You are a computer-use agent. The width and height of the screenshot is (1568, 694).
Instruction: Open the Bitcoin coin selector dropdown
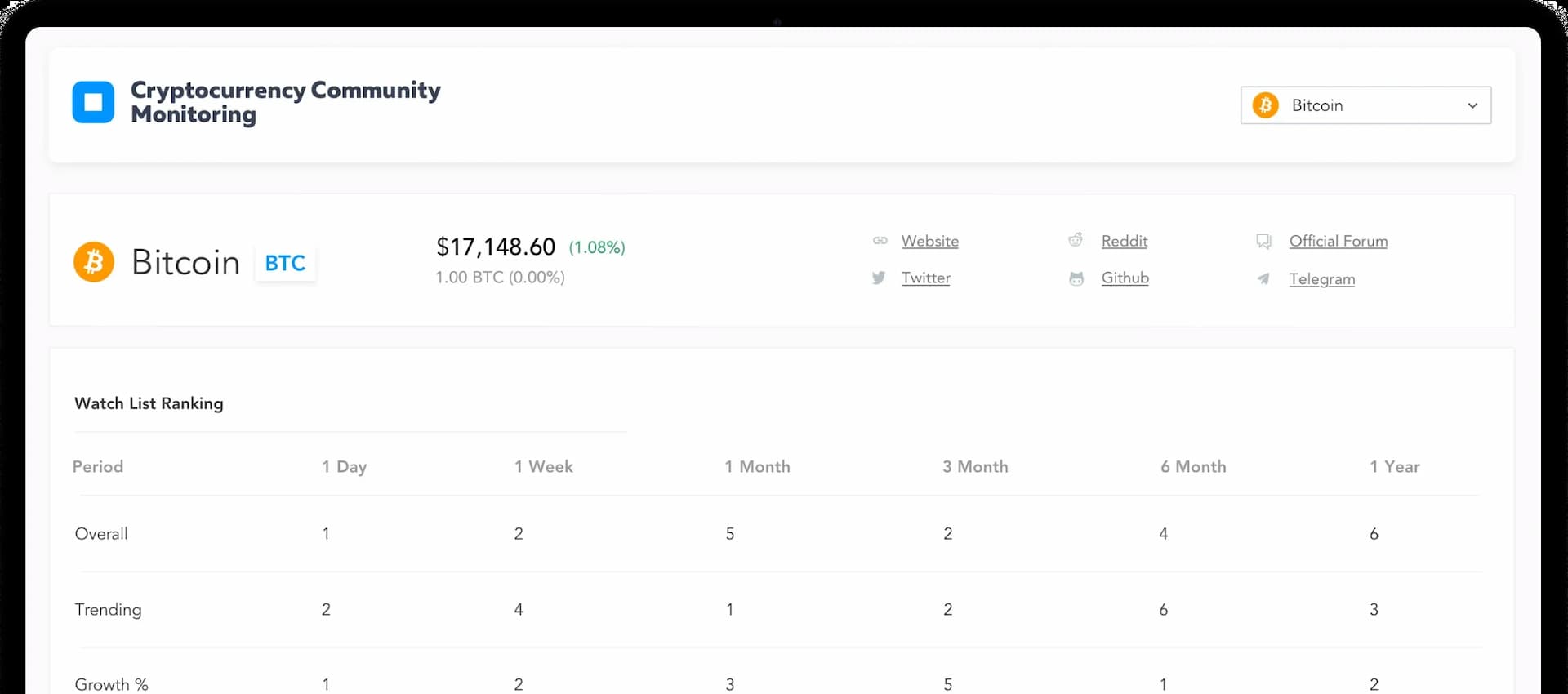click(1365, 105)
